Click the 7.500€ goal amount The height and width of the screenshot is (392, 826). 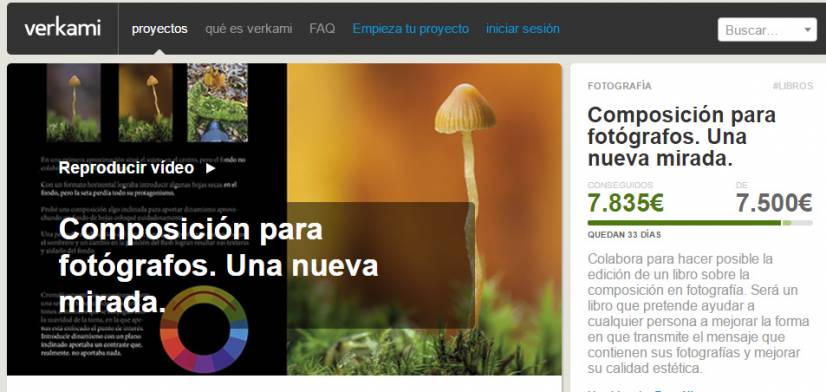pos(774,203)
